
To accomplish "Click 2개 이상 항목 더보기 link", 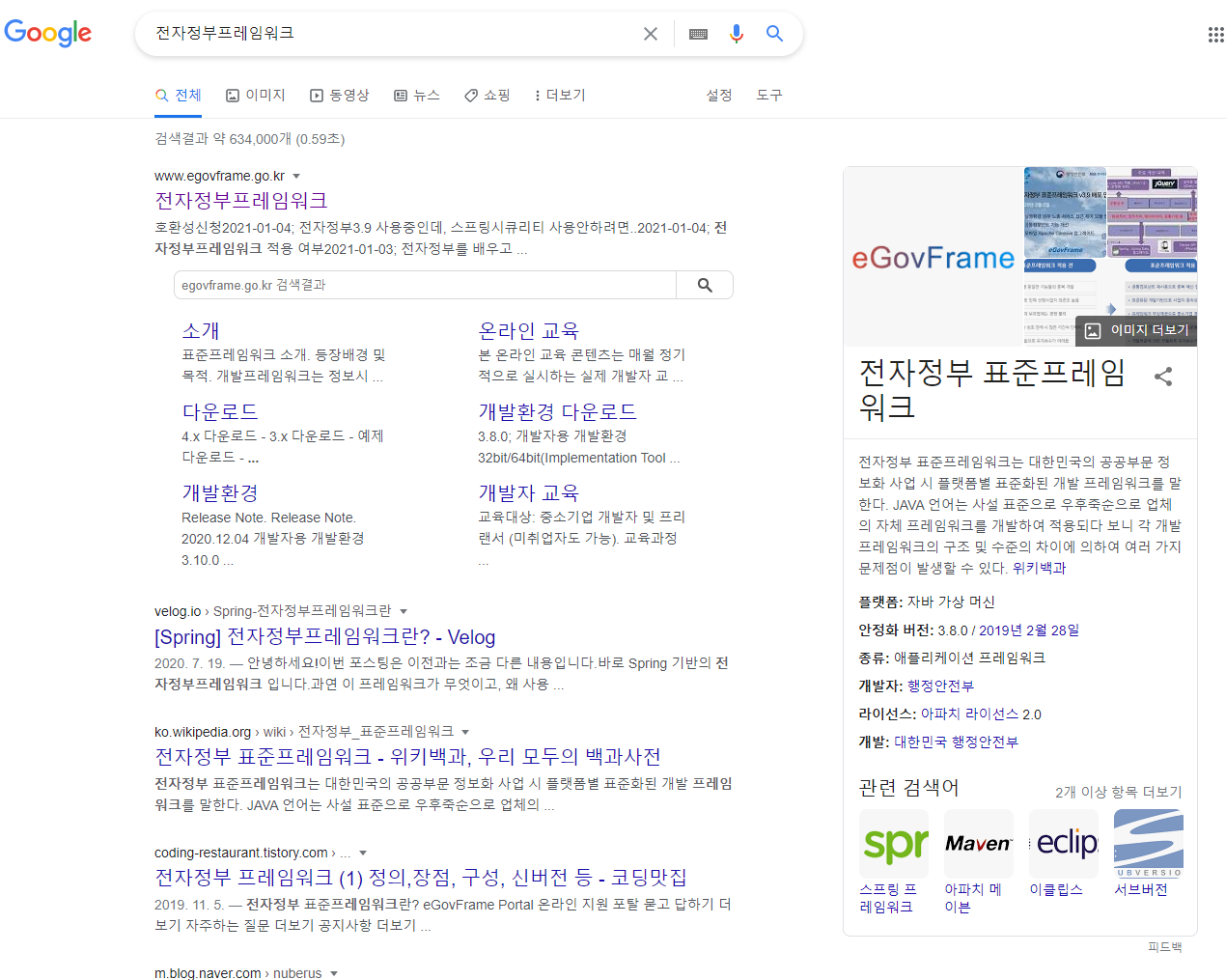I will 1118,792.
